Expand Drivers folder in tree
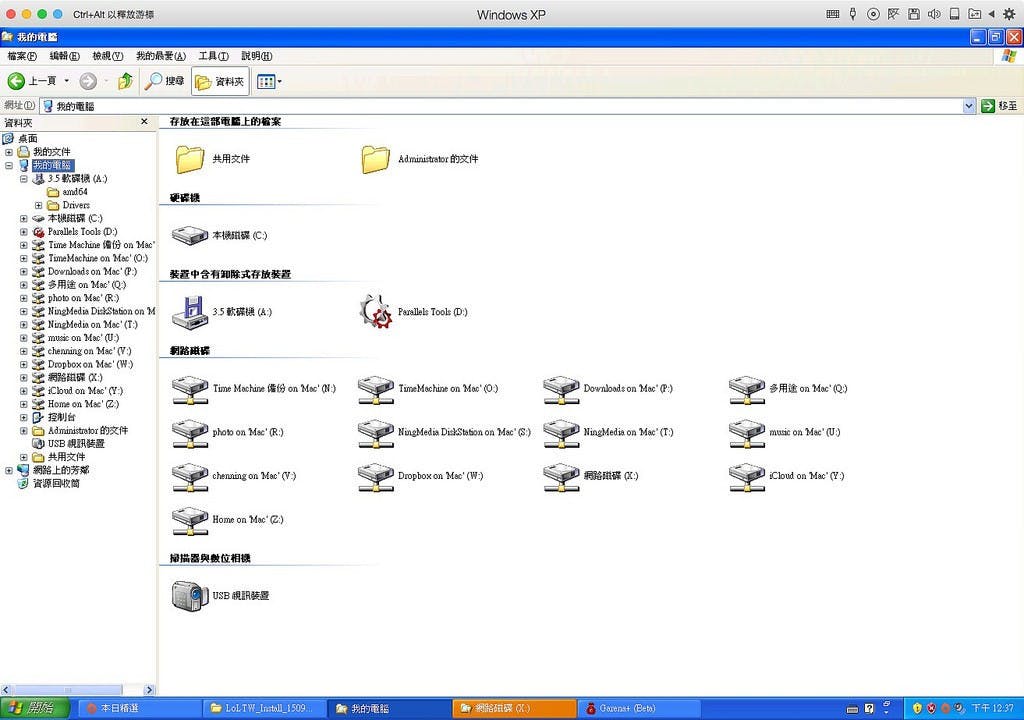Viewport: 1024px width, 720px height. (x=38, y=205)
